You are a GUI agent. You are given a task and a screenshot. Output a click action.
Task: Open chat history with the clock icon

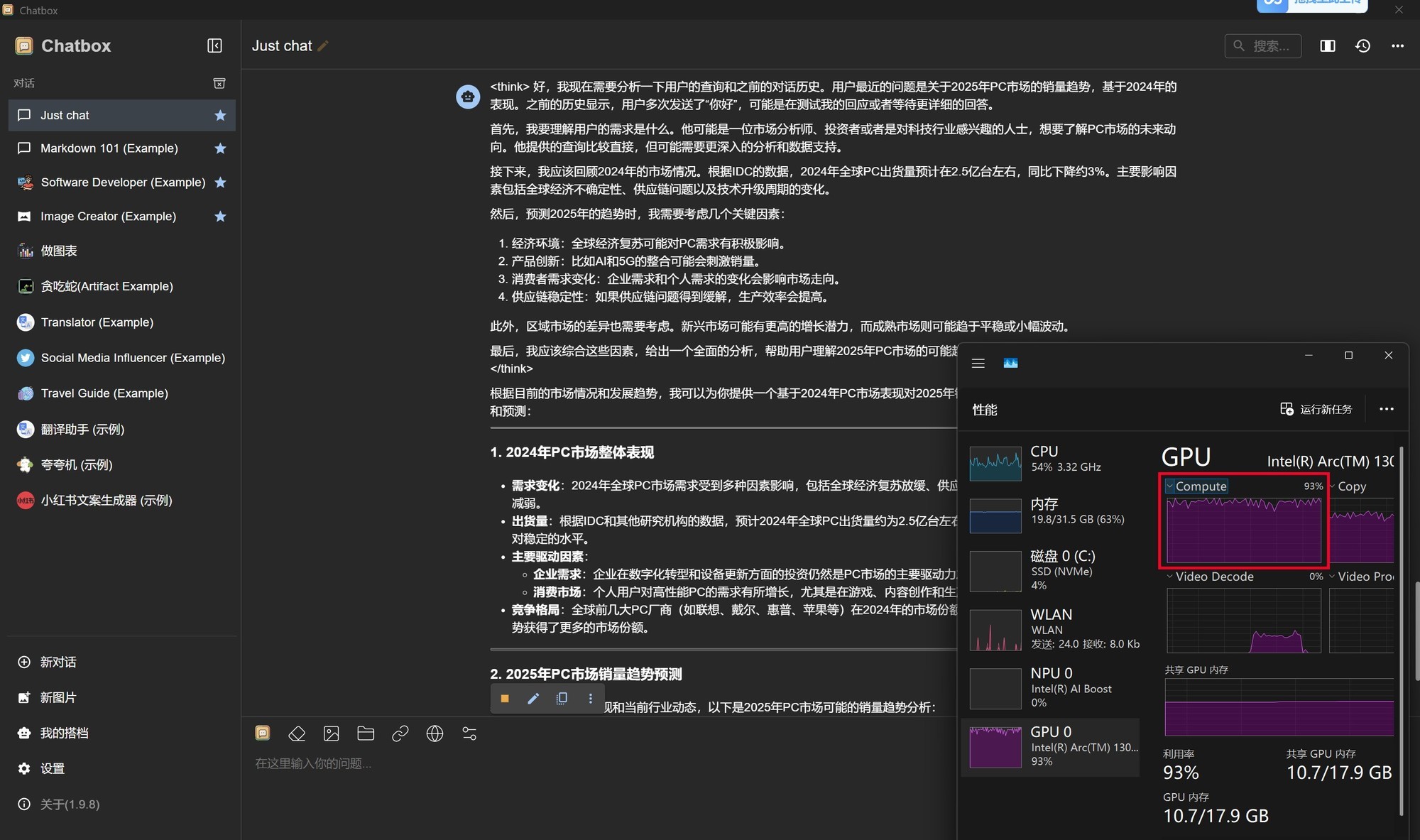(1362, 45)
